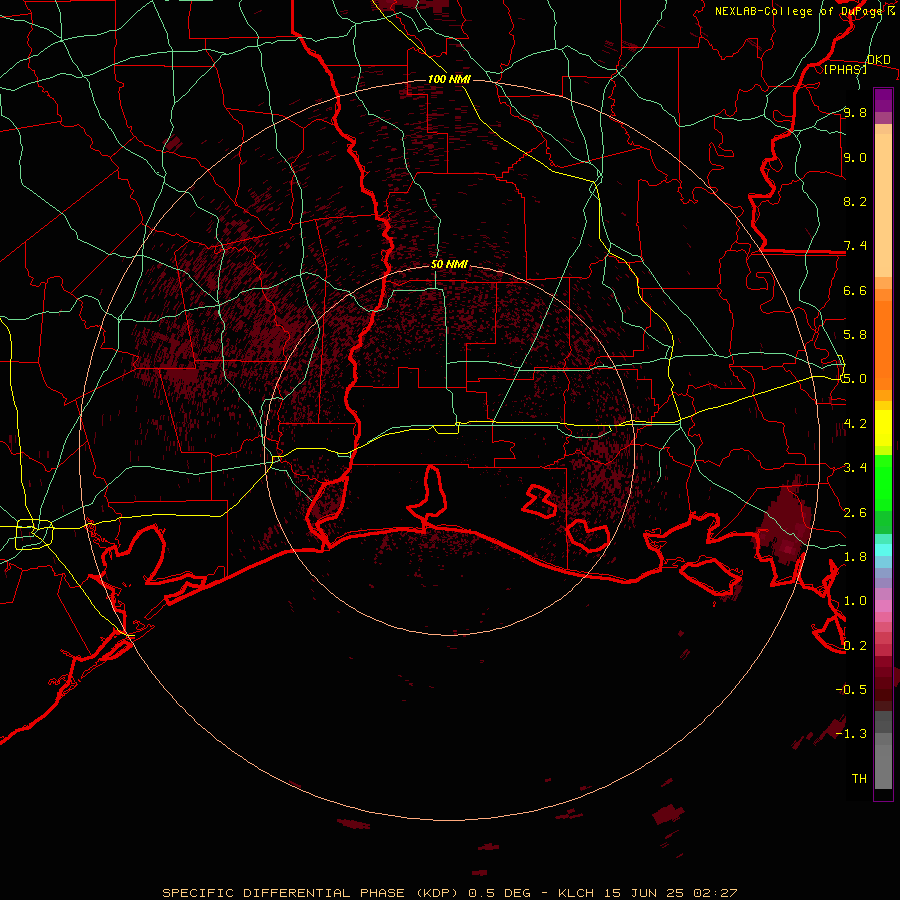Image resolution: width=900 pixels, height=900 pixels.
Task: Click the 6.6 value on the color scale
Action: click(x=855, y=290)
